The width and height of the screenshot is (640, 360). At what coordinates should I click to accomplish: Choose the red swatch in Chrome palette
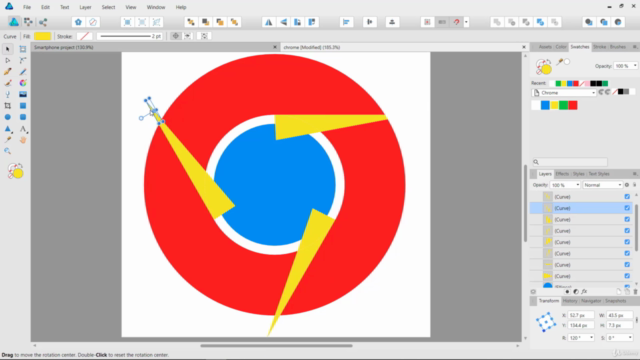pyautogui.click(x=573, y=105)
